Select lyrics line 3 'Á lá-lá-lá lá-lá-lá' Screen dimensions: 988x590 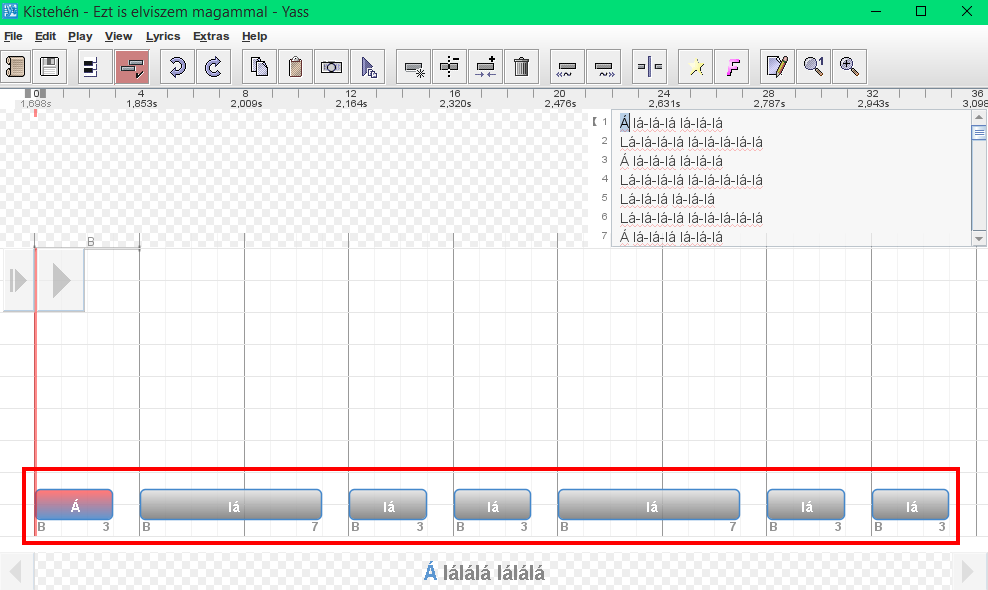[x=671, y=161]
